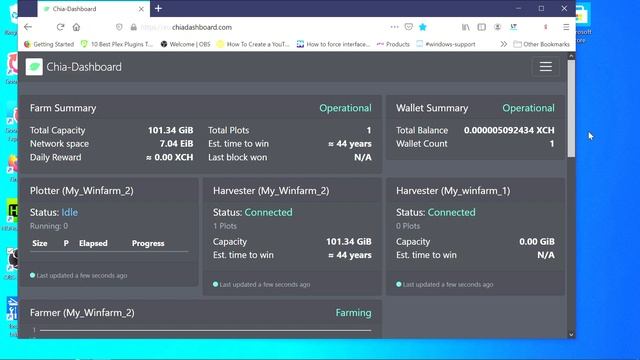Click the Progress column header in Plotter

(148, 243)
